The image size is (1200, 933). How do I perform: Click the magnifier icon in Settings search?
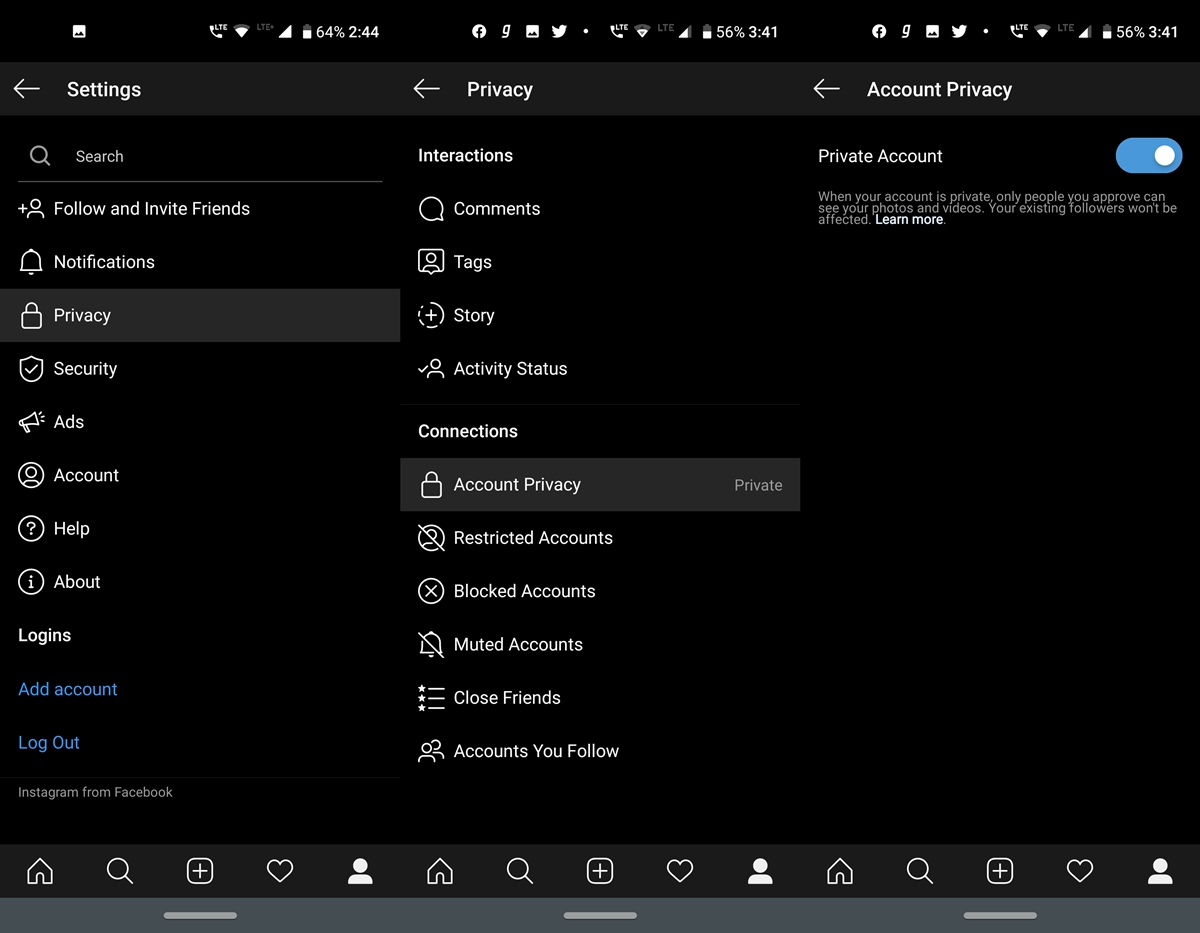[x=40, y=156]
